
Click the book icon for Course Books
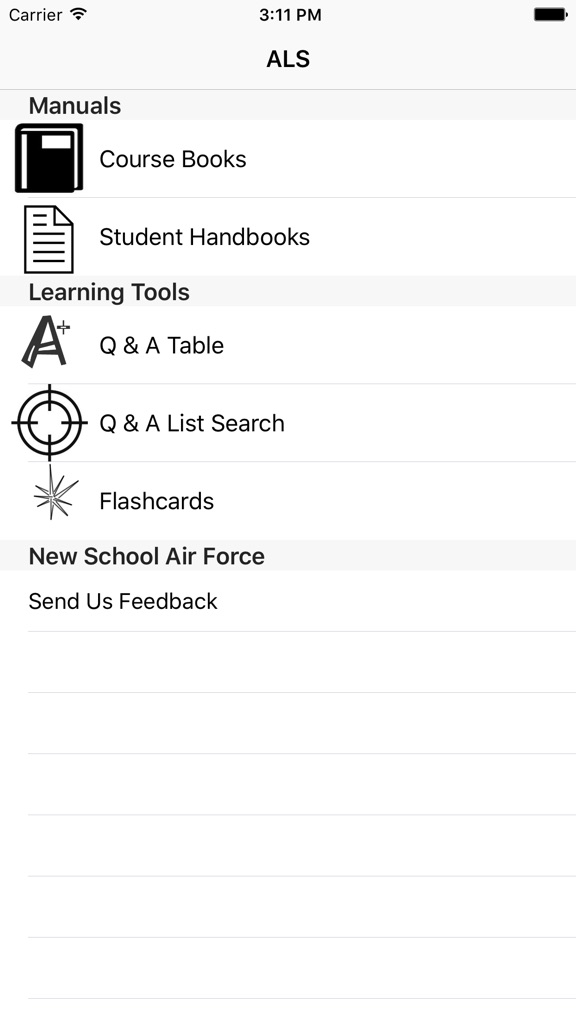pos(46,158)
